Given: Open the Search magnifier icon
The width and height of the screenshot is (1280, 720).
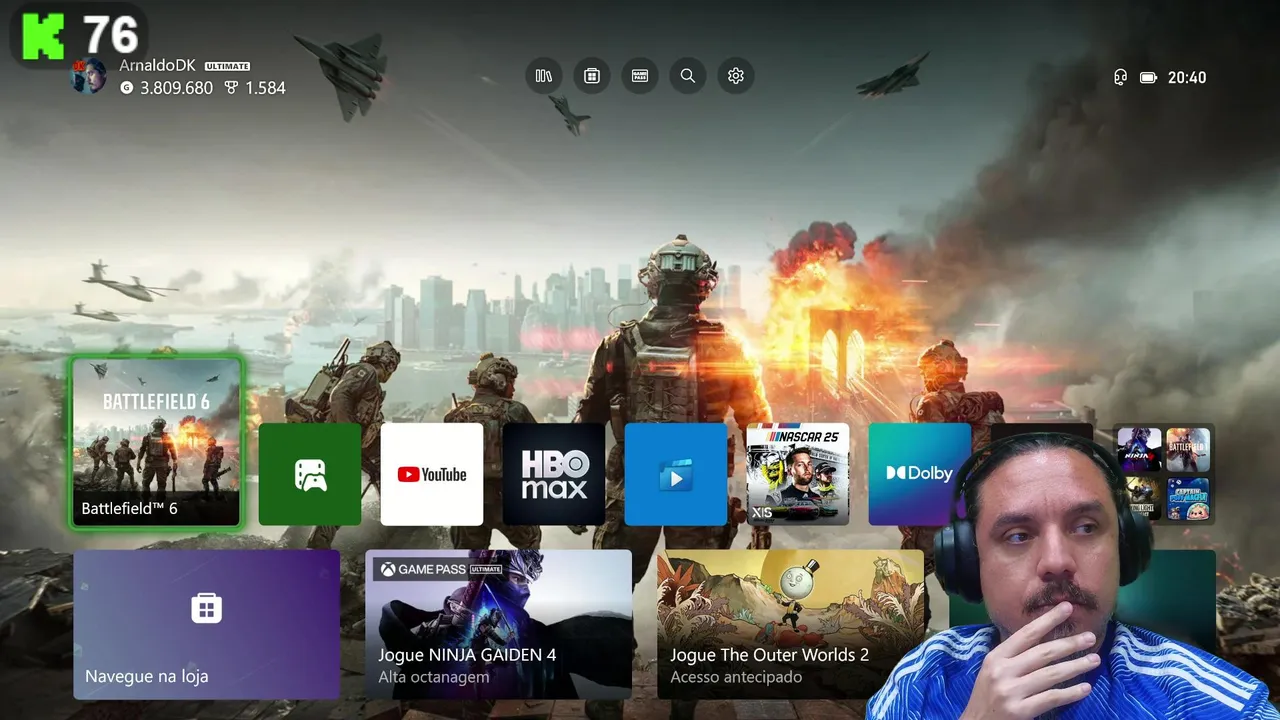Looking at the screenshot, I should pos(688,76).
